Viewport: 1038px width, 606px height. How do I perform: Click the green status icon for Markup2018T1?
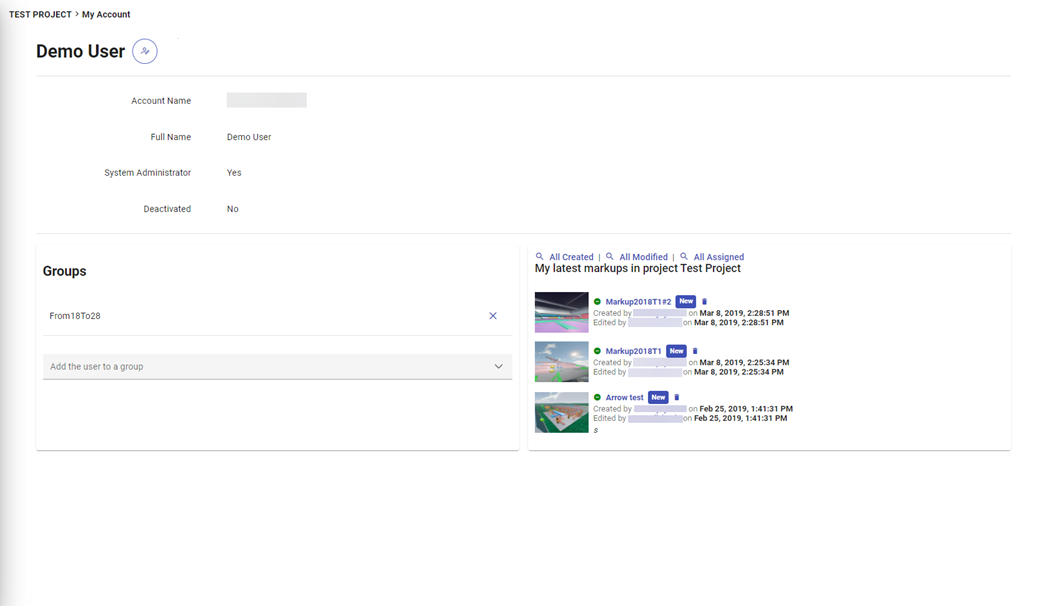(x=598, y=351)
